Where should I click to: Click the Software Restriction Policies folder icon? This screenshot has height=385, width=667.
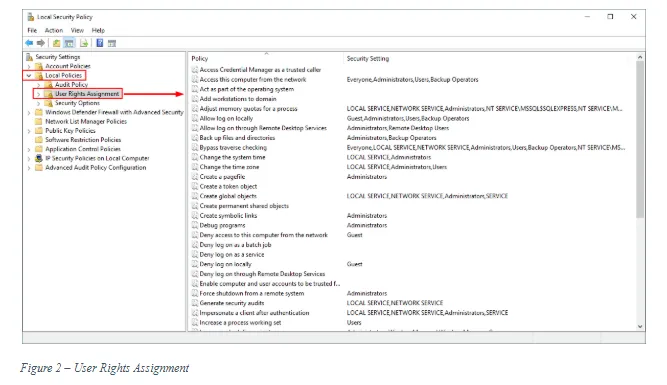tap(39, 140)
